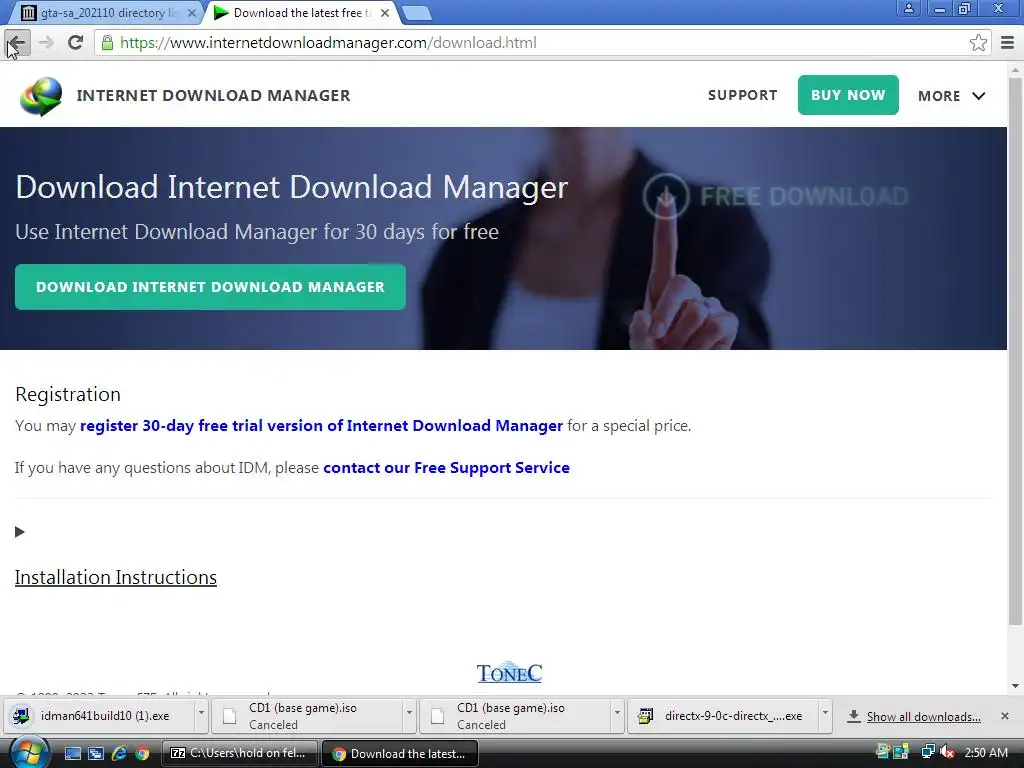Click the Registration heading text

(68, 394)
